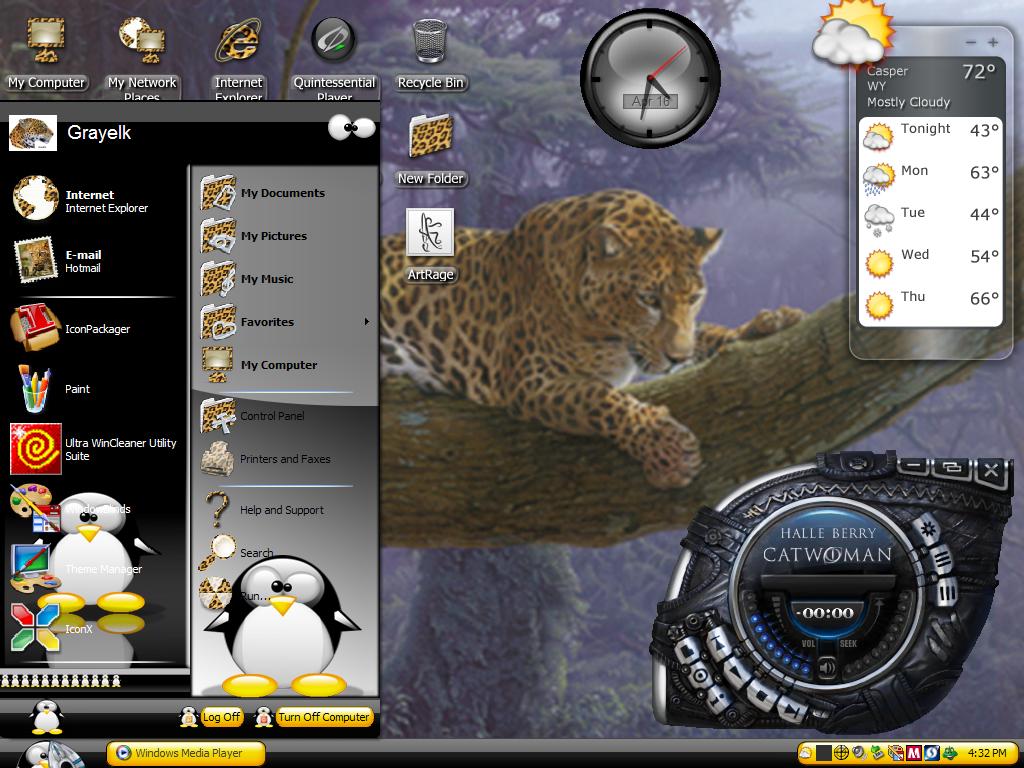Open the Quintessential Player desktop shortcut
The height and width of the screenshot is (768, 1024).
(334, 59)
